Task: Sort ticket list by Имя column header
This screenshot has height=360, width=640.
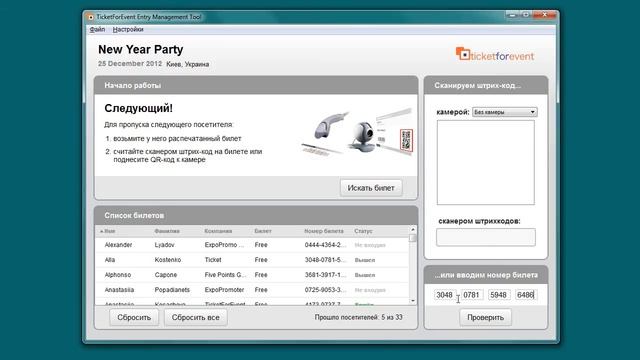Action: point(109,231)
